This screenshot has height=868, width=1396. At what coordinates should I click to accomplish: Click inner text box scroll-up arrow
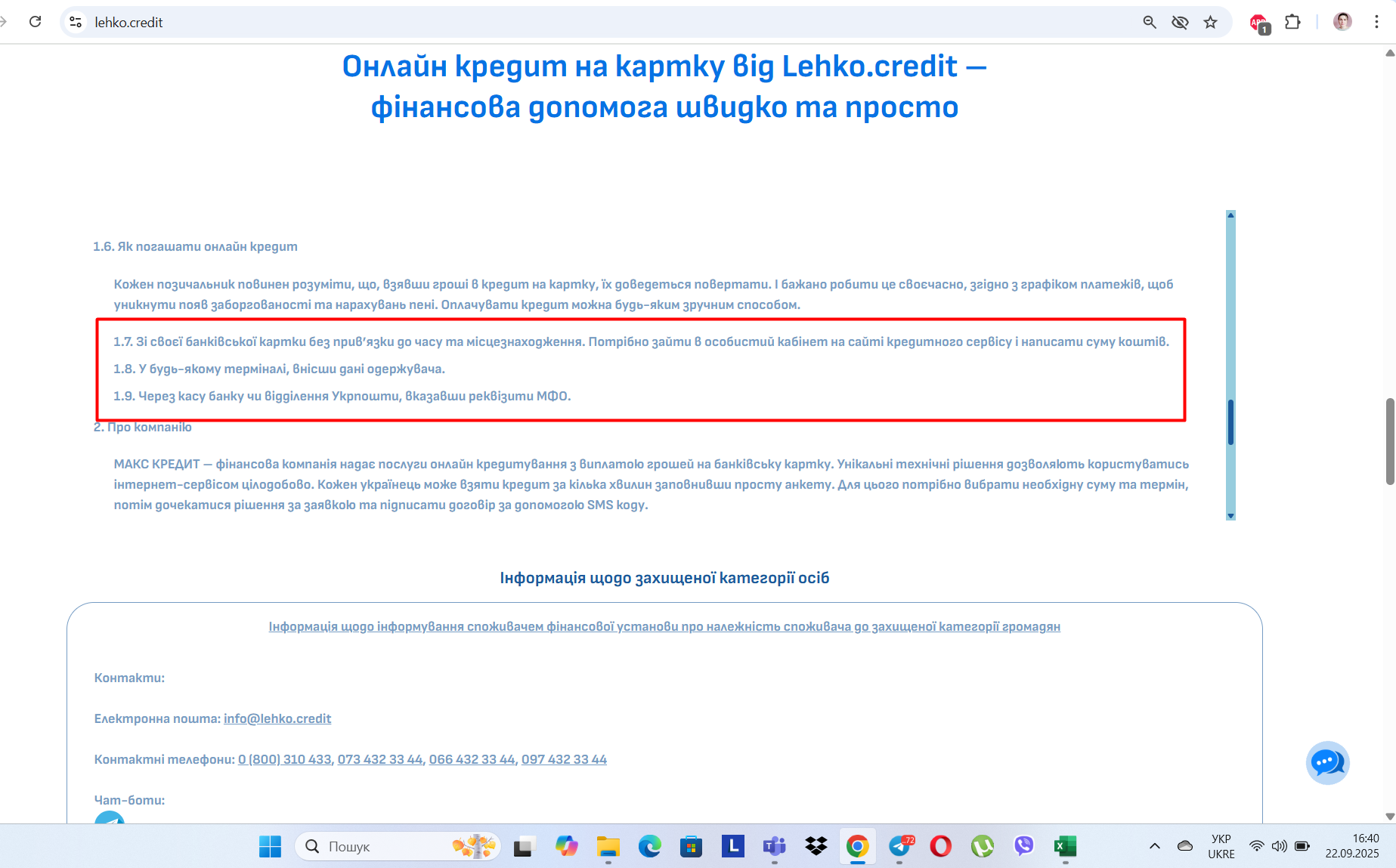pyautogui.click(x=1230, y=215)
